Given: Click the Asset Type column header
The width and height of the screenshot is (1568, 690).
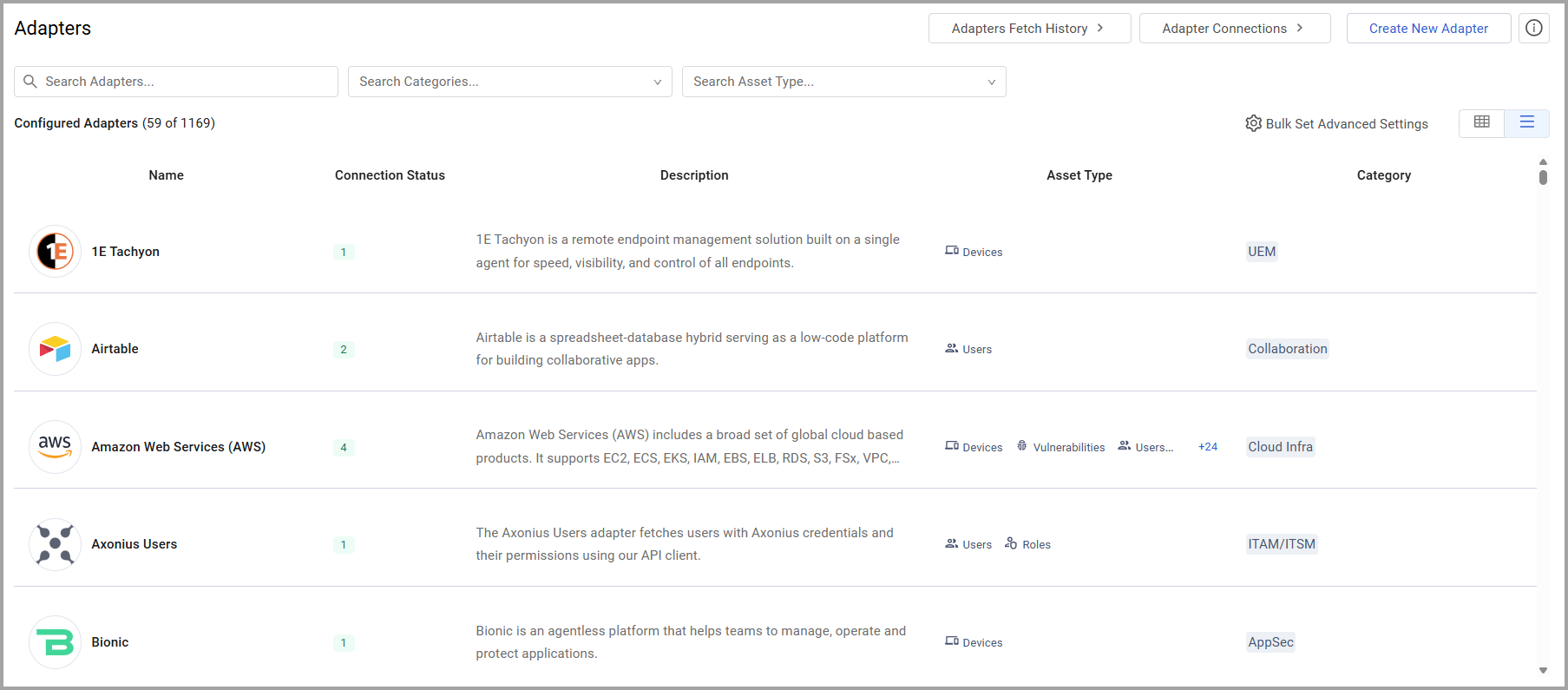Looking at the screenshot, I should [x=1079, y=175].
